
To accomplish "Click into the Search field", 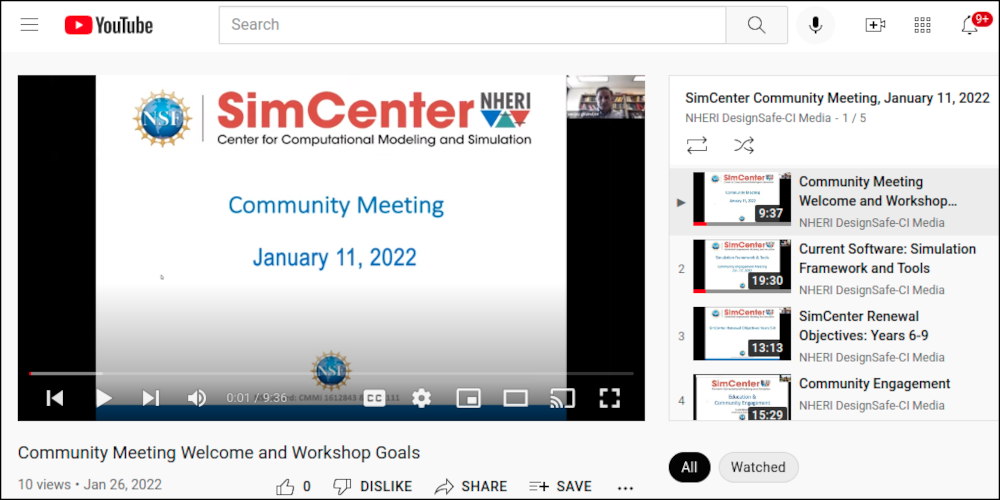I will point(472,25).
